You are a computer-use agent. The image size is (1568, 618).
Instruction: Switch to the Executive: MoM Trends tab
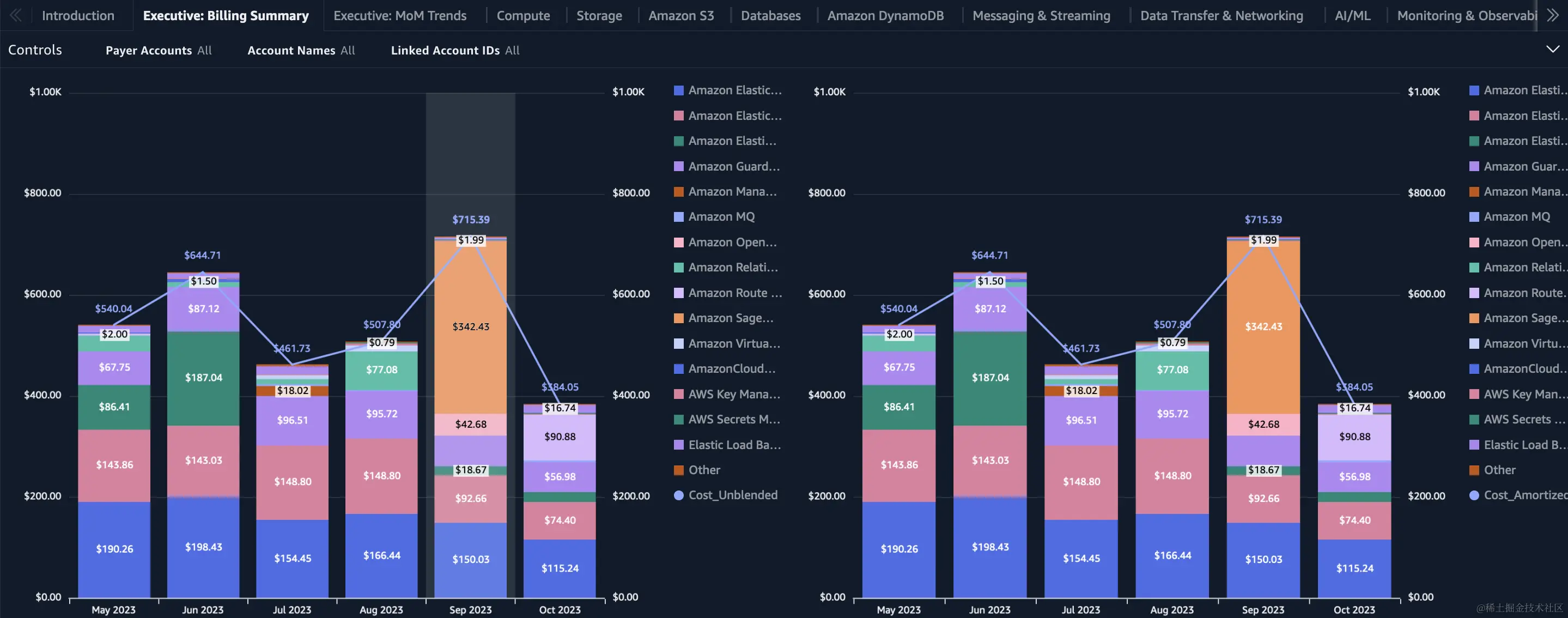[x=400, y=16]
